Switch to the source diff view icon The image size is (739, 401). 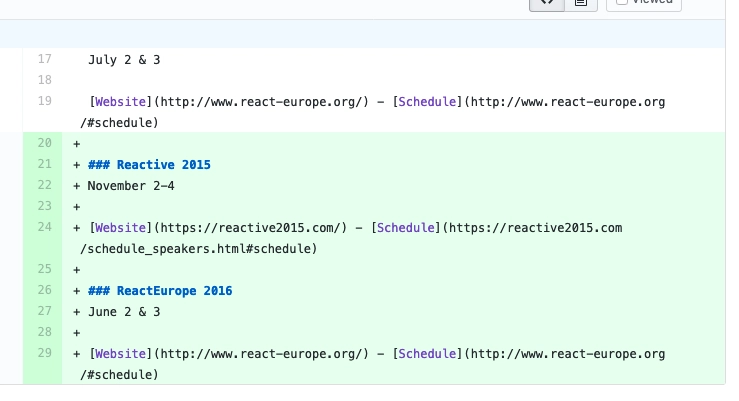pyautogui.click(x=547, y=4)
